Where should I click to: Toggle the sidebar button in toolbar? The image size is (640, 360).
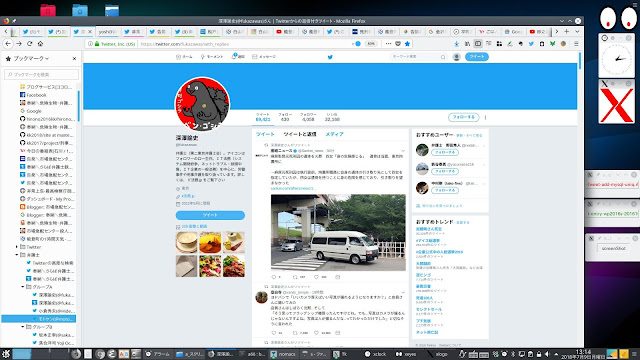tap(478, 44)
